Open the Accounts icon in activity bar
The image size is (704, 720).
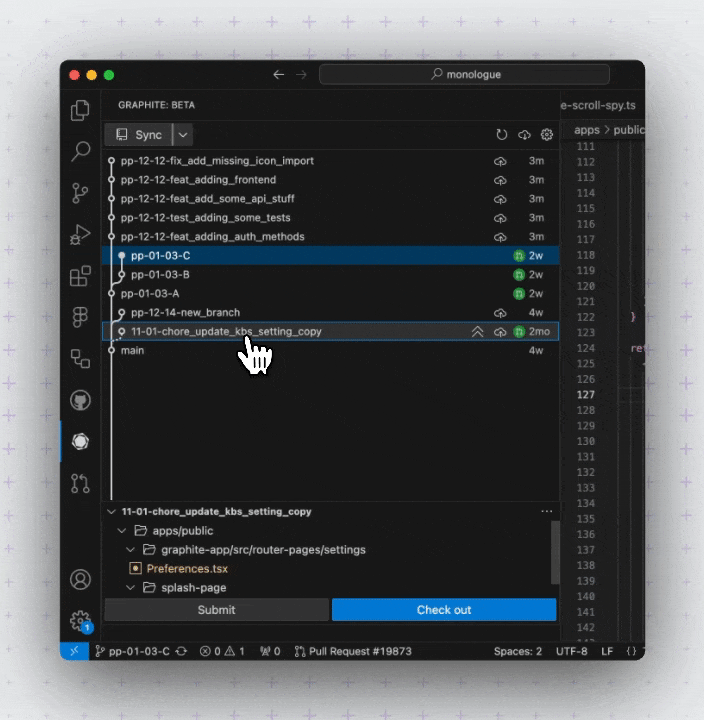tap(80, 579)
